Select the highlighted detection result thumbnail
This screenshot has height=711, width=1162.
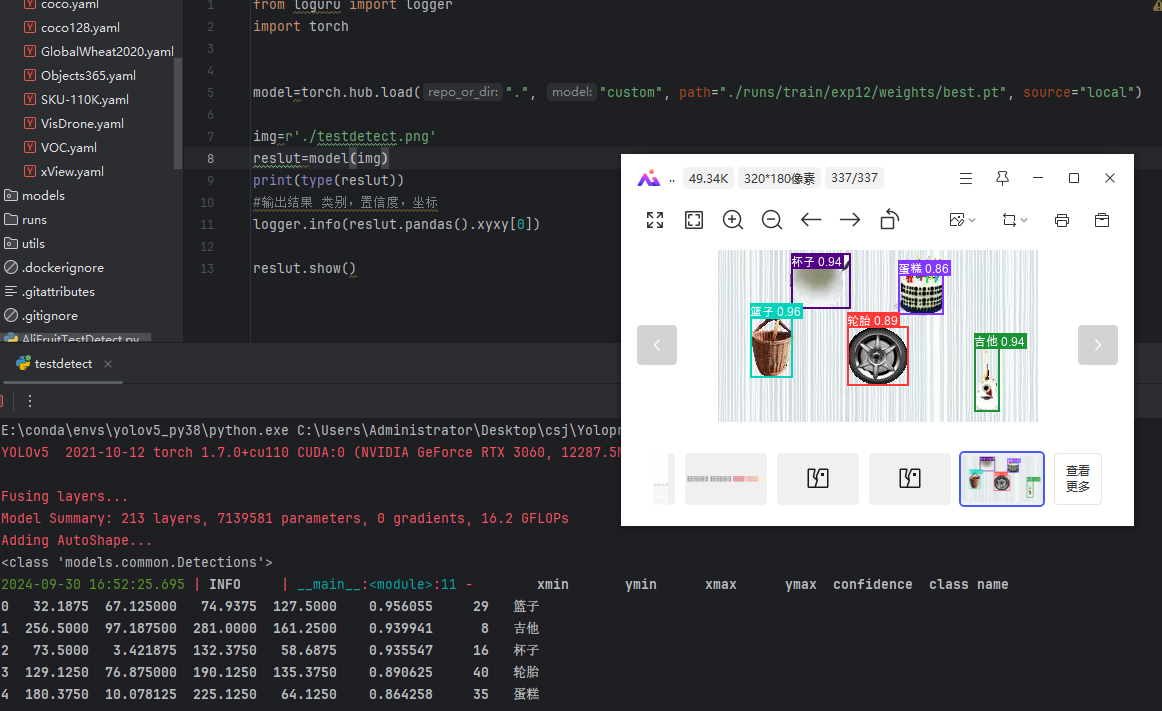[1001, 479]
